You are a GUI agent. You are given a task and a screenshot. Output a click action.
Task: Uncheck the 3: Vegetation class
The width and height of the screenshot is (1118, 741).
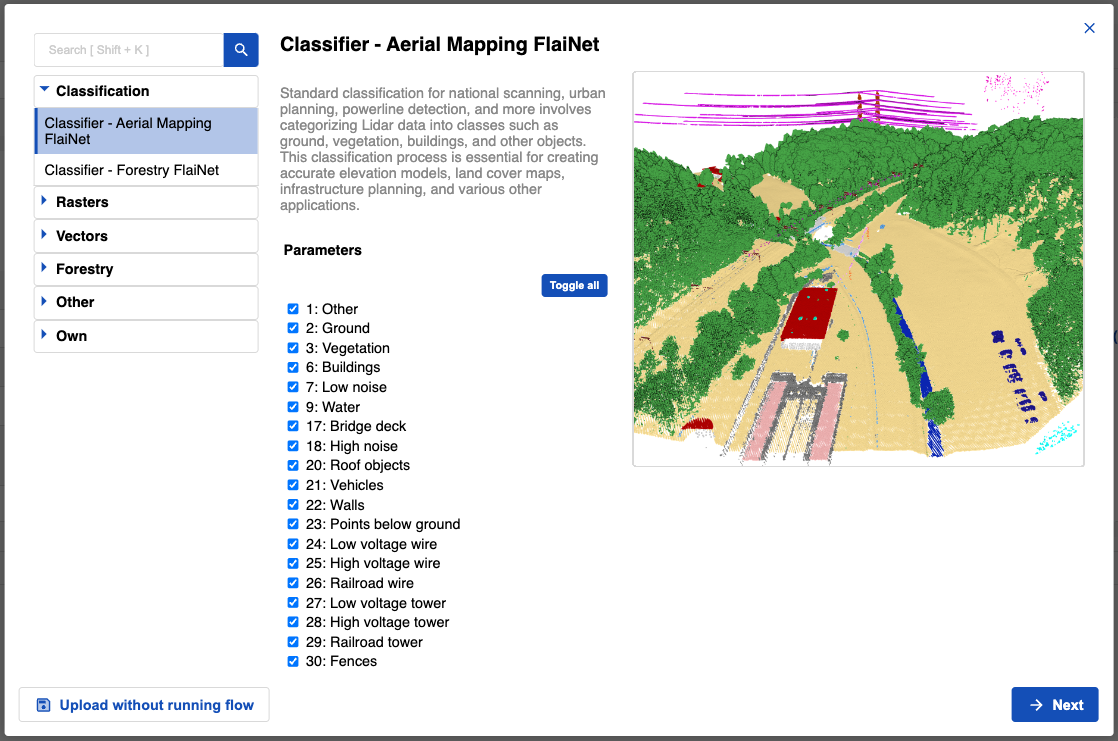pos(293,348)
